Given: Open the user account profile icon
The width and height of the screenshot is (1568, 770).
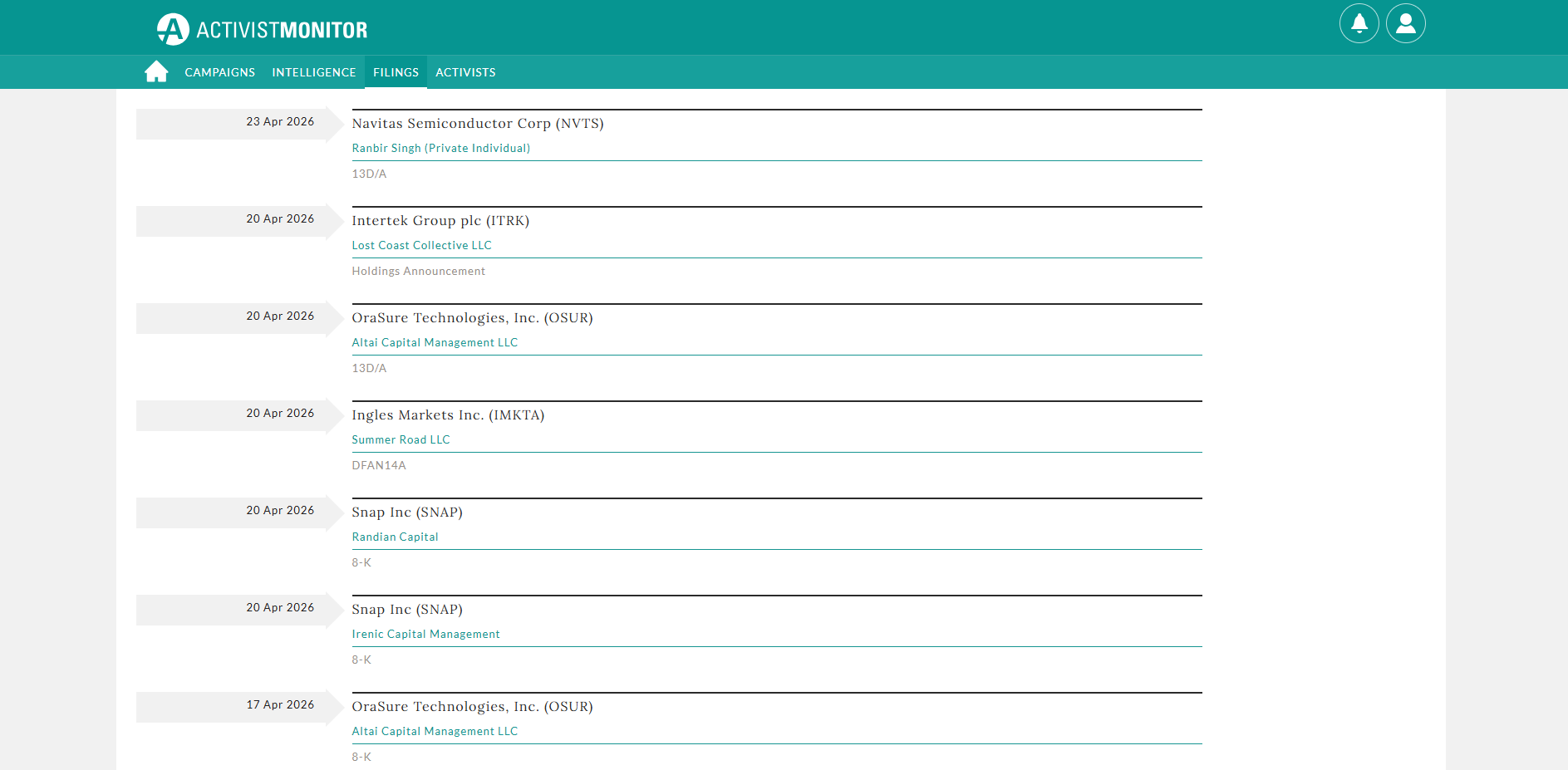Looking at the screenshot, I should tap(1406, 23).
